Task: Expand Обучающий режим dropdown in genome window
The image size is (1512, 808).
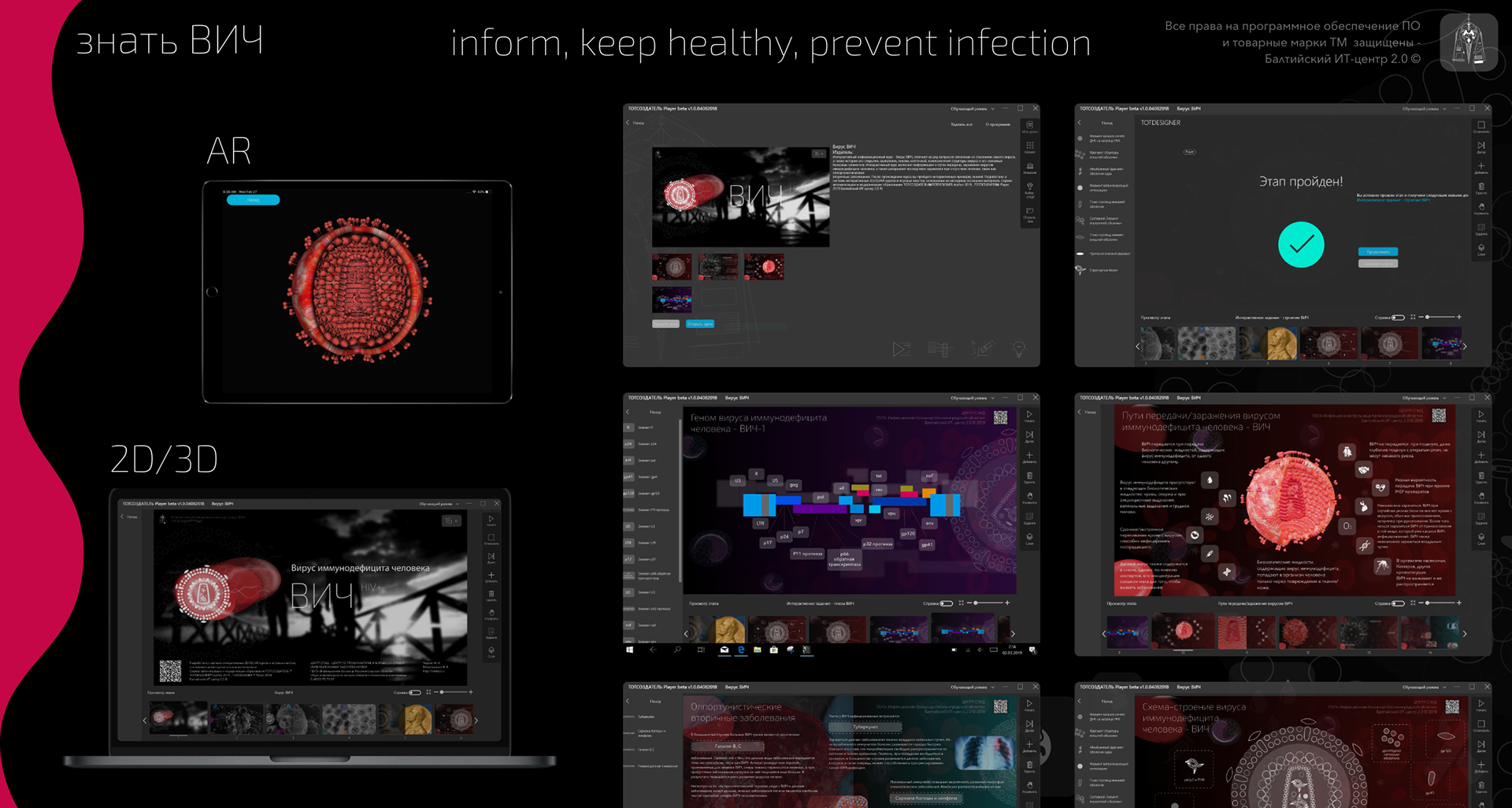Action: tap(973, 398)
